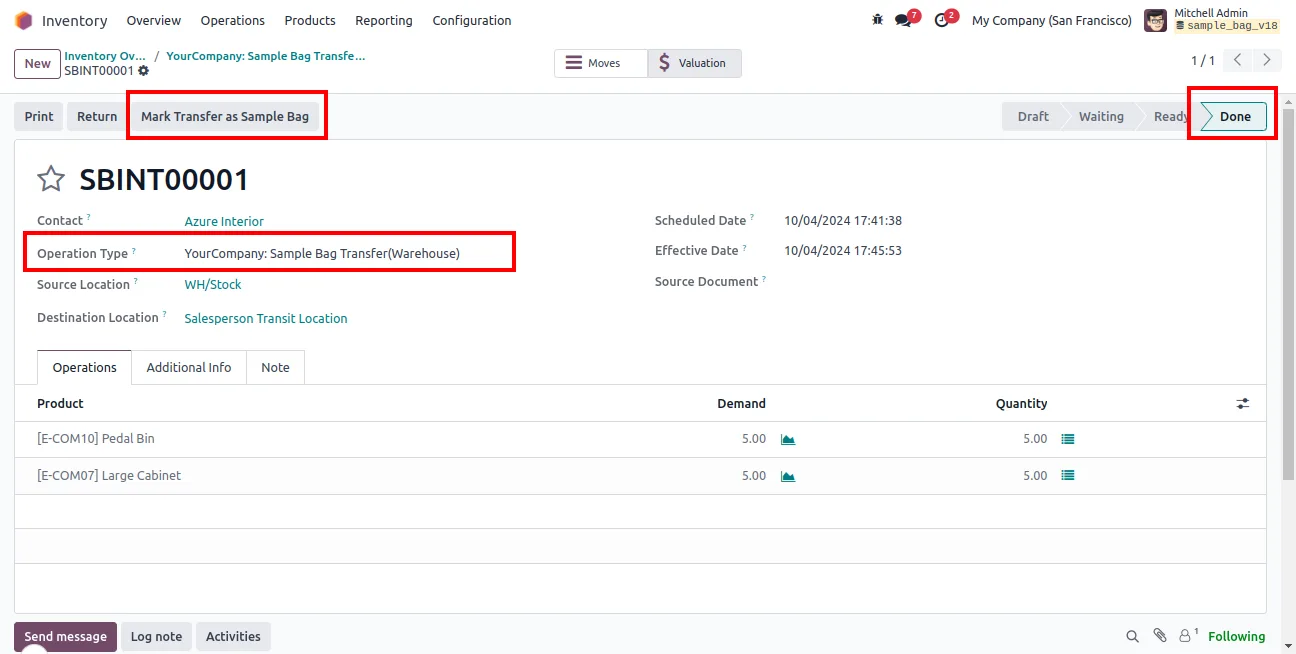Image resolution: width=1296 pixels, height=654 pixels.
Task: Open forecast chart icon for Pedal Bin
Action: tap(788, 439)
